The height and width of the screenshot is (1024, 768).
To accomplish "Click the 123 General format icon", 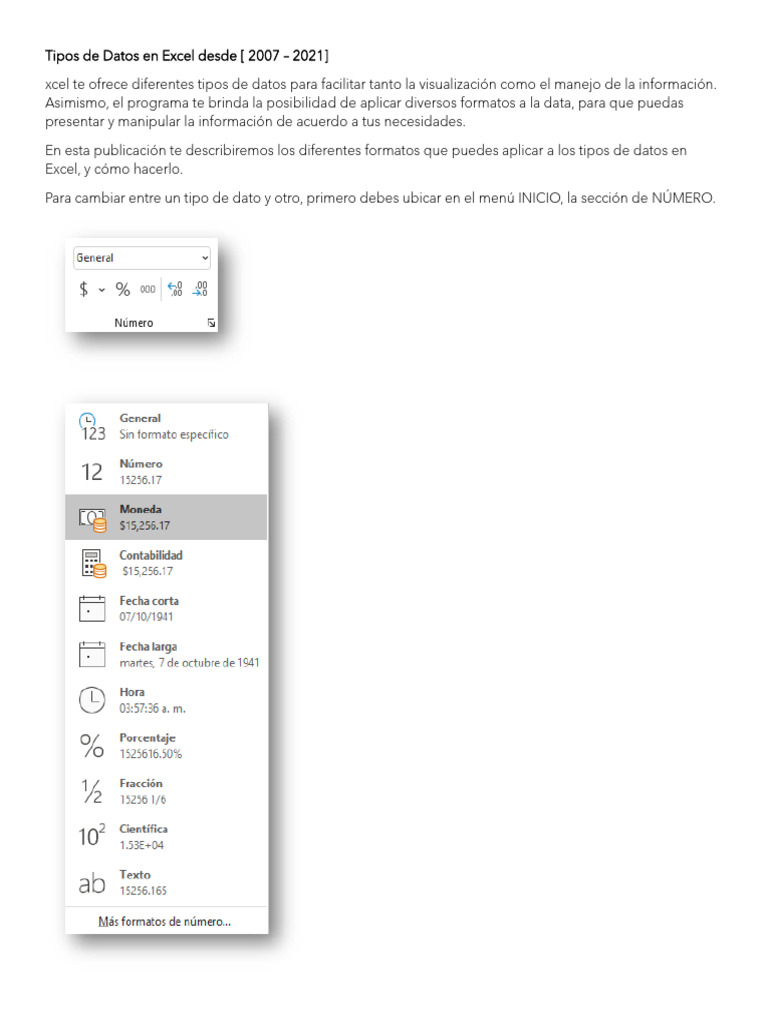I will [92, 427].
